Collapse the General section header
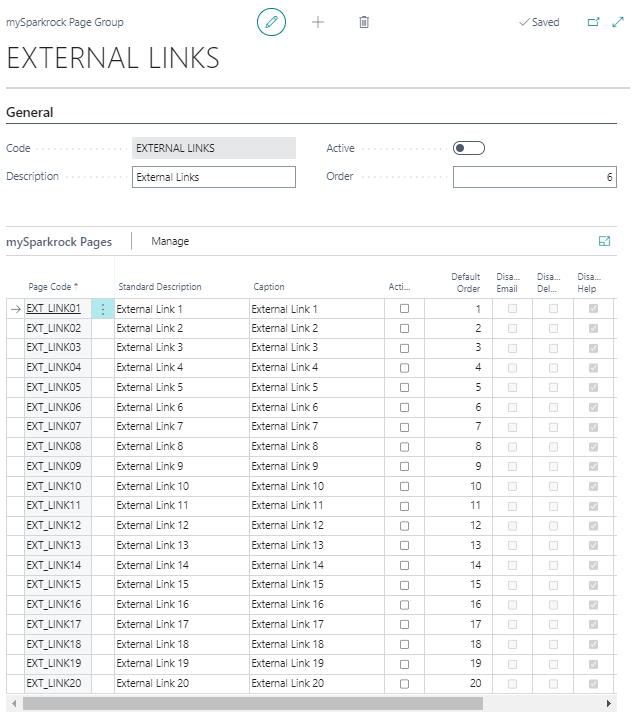637x718 pixels. [30, 113]
